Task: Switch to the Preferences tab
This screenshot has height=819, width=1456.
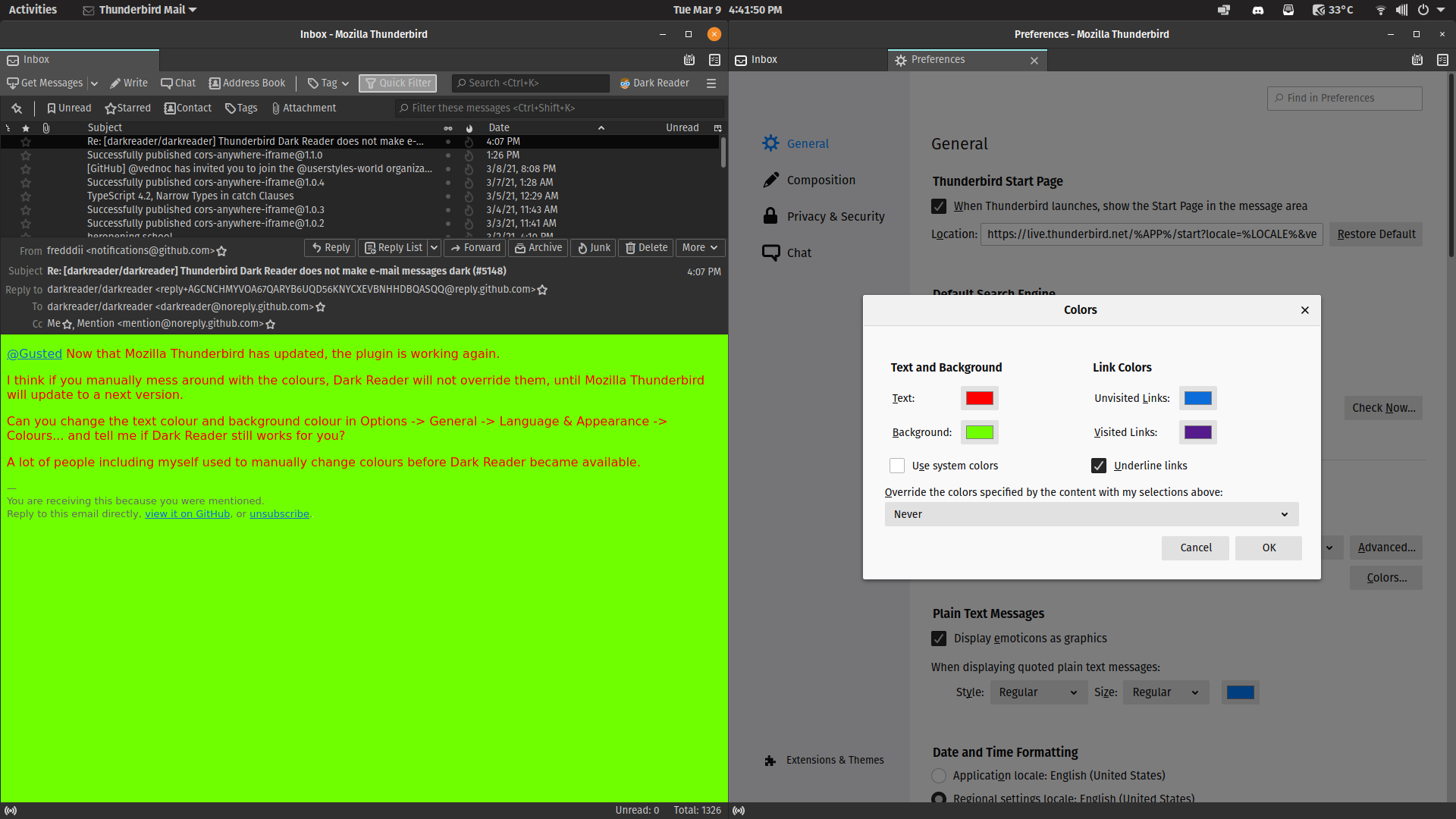Action: click(937, 59)
